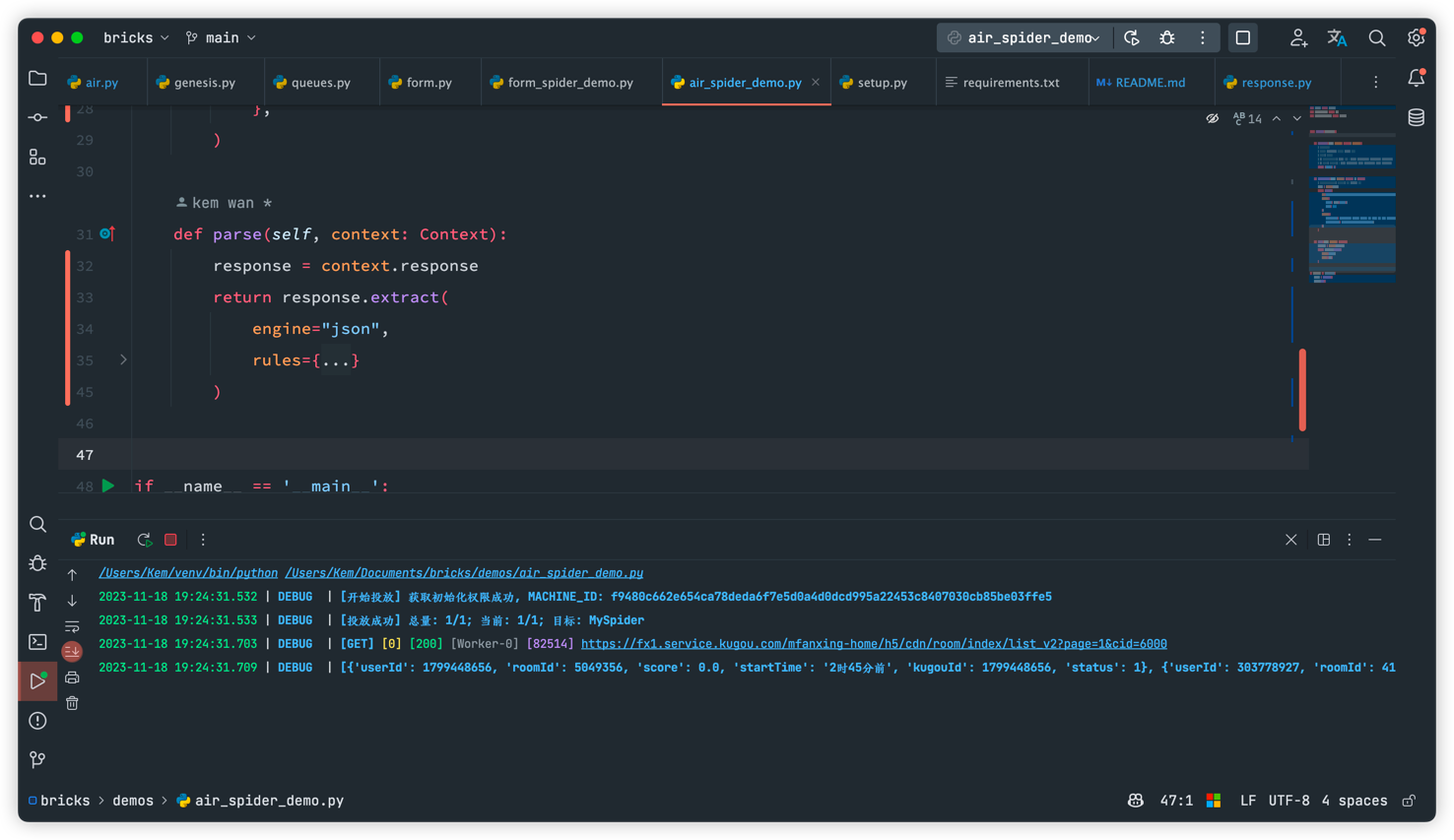The height and width of the screenshot is (840, 1454).
Task: Open the Structure tool window
Action: tap(37, 157)
